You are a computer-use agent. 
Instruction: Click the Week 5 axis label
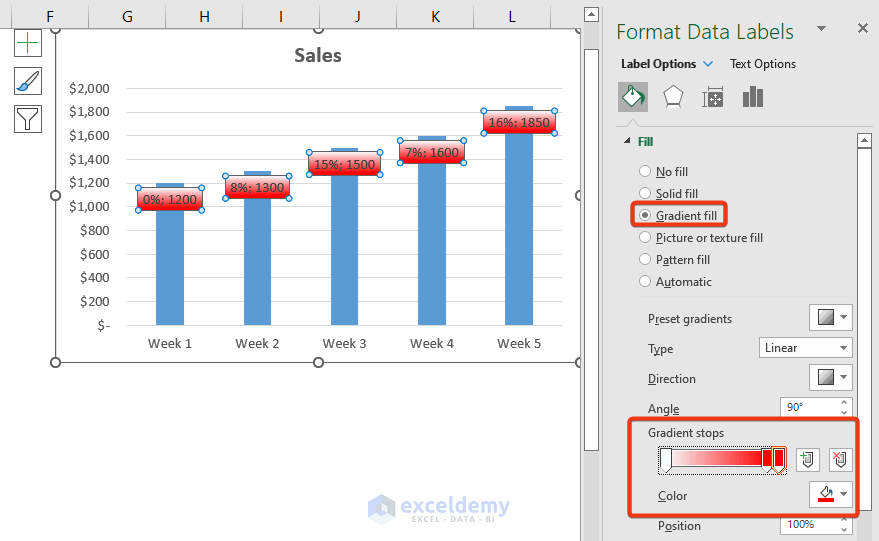[519, 343]
